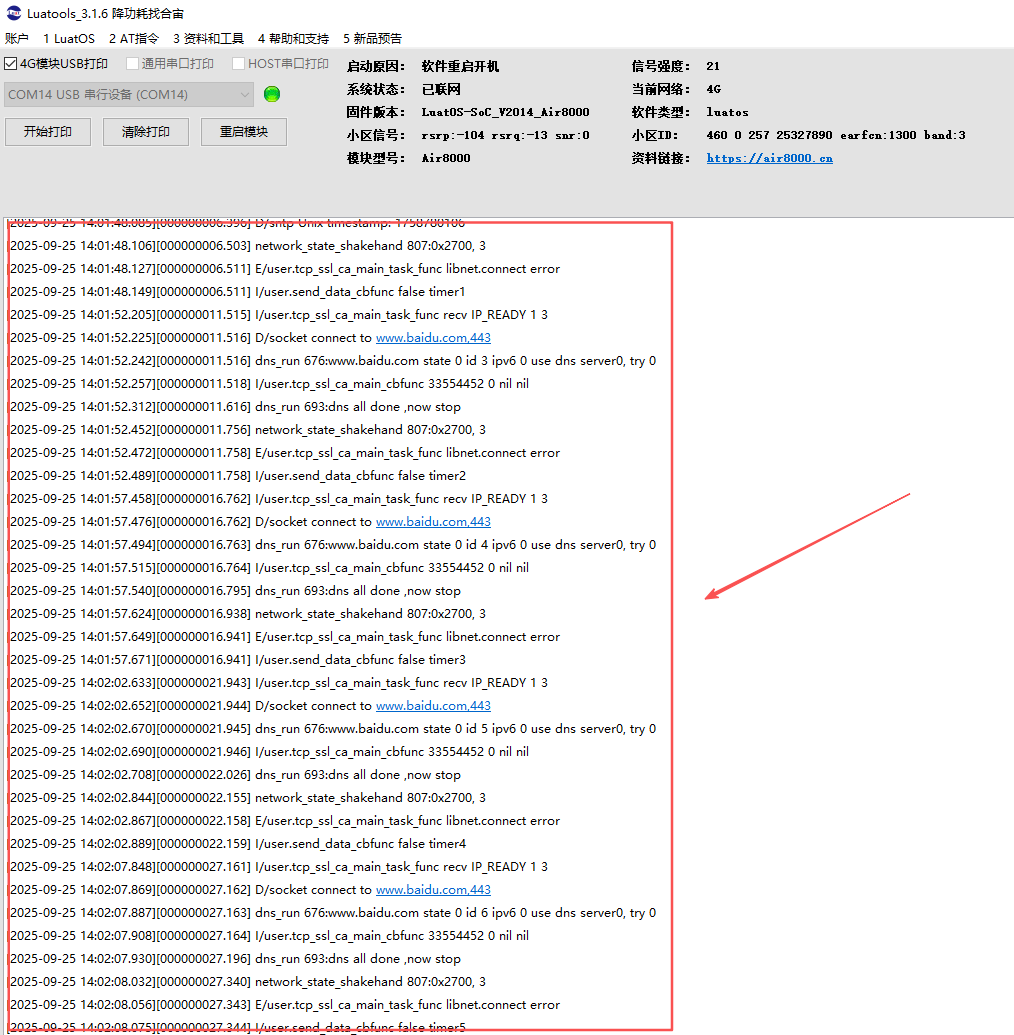
Task: Expand the COM14 USB serial device dropdown
Action: (244, 95)
